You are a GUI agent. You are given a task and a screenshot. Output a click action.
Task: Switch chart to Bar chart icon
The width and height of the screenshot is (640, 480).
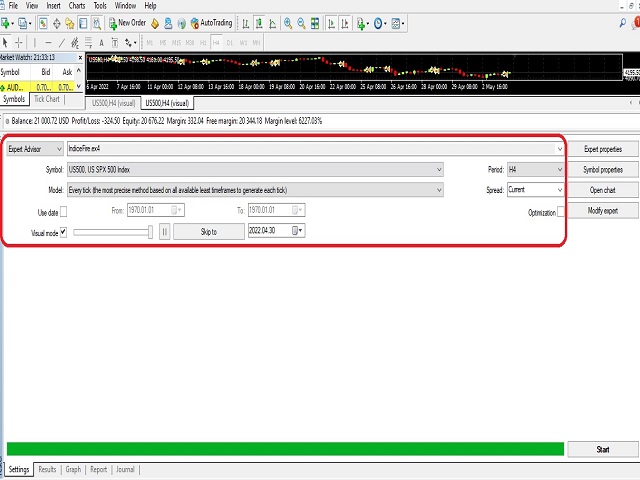pos(246,24)
